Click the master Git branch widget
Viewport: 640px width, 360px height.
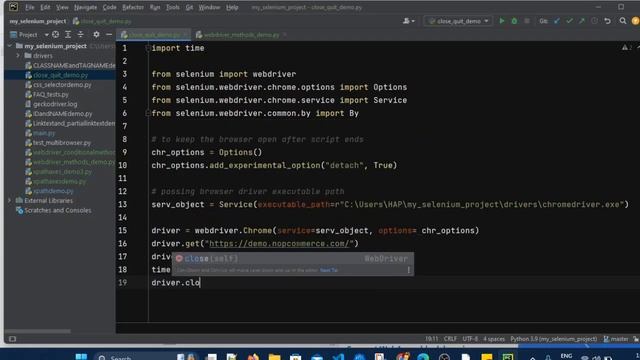[616, 339]
